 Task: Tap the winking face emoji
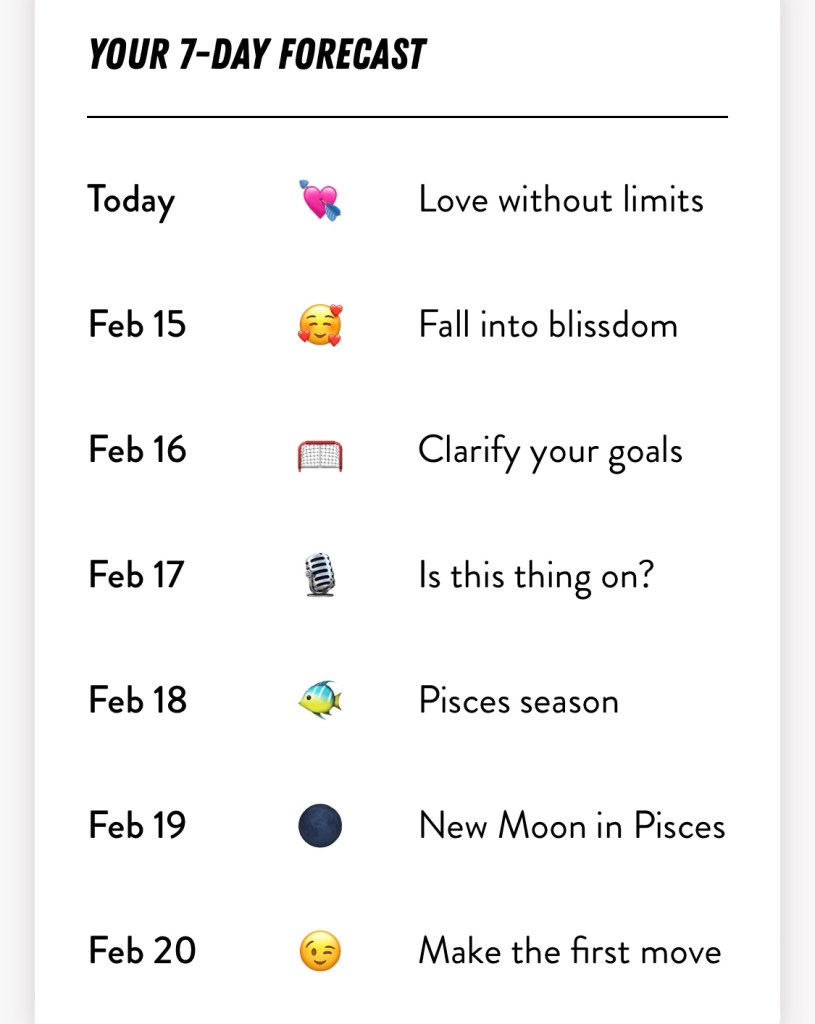320,951
